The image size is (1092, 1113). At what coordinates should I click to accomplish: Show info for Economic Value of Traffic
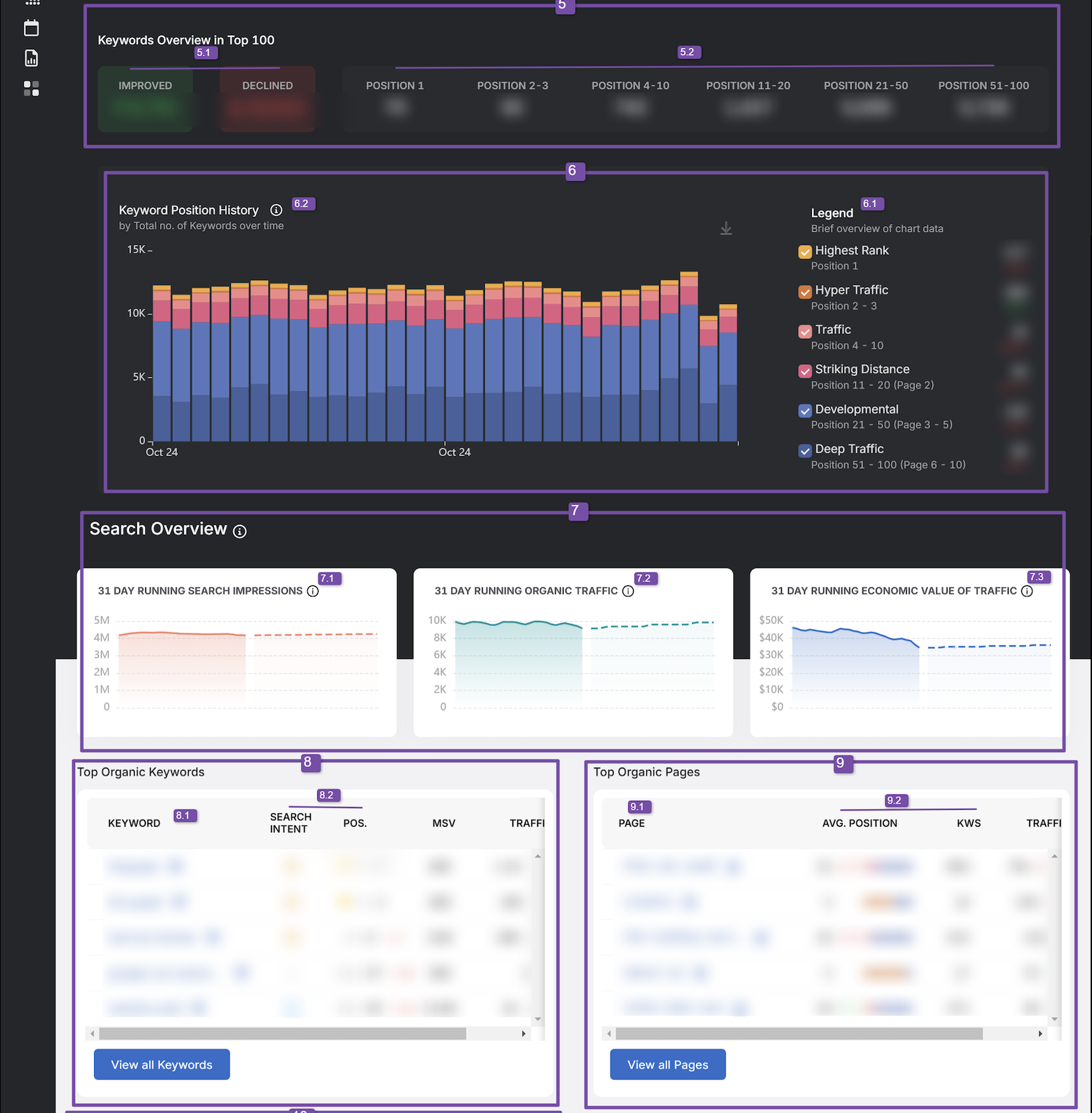[x=1027, y=591]
